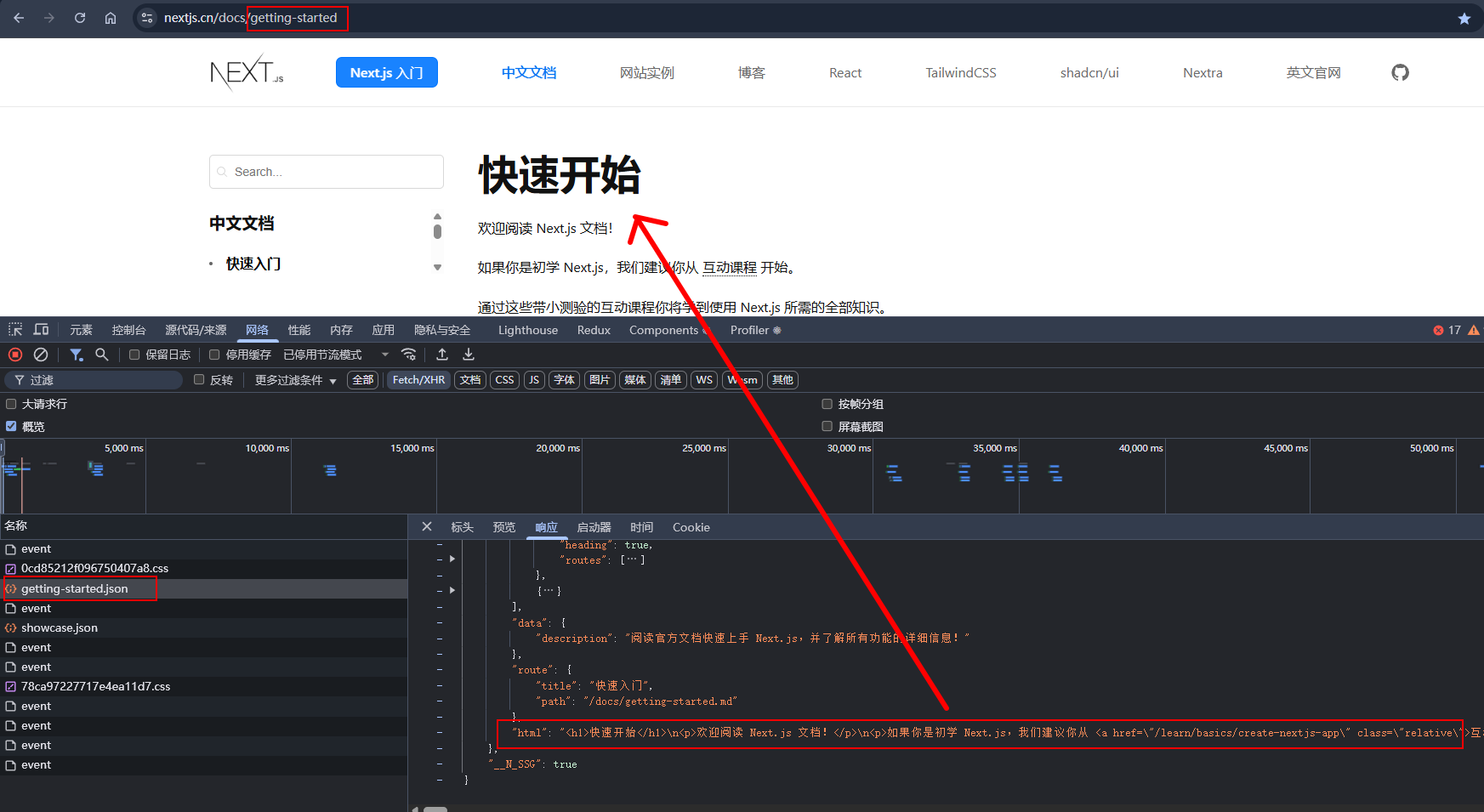Uncheck the overview checkbox (概览)
Screen dimensions: 1484x812
(11, 427)
